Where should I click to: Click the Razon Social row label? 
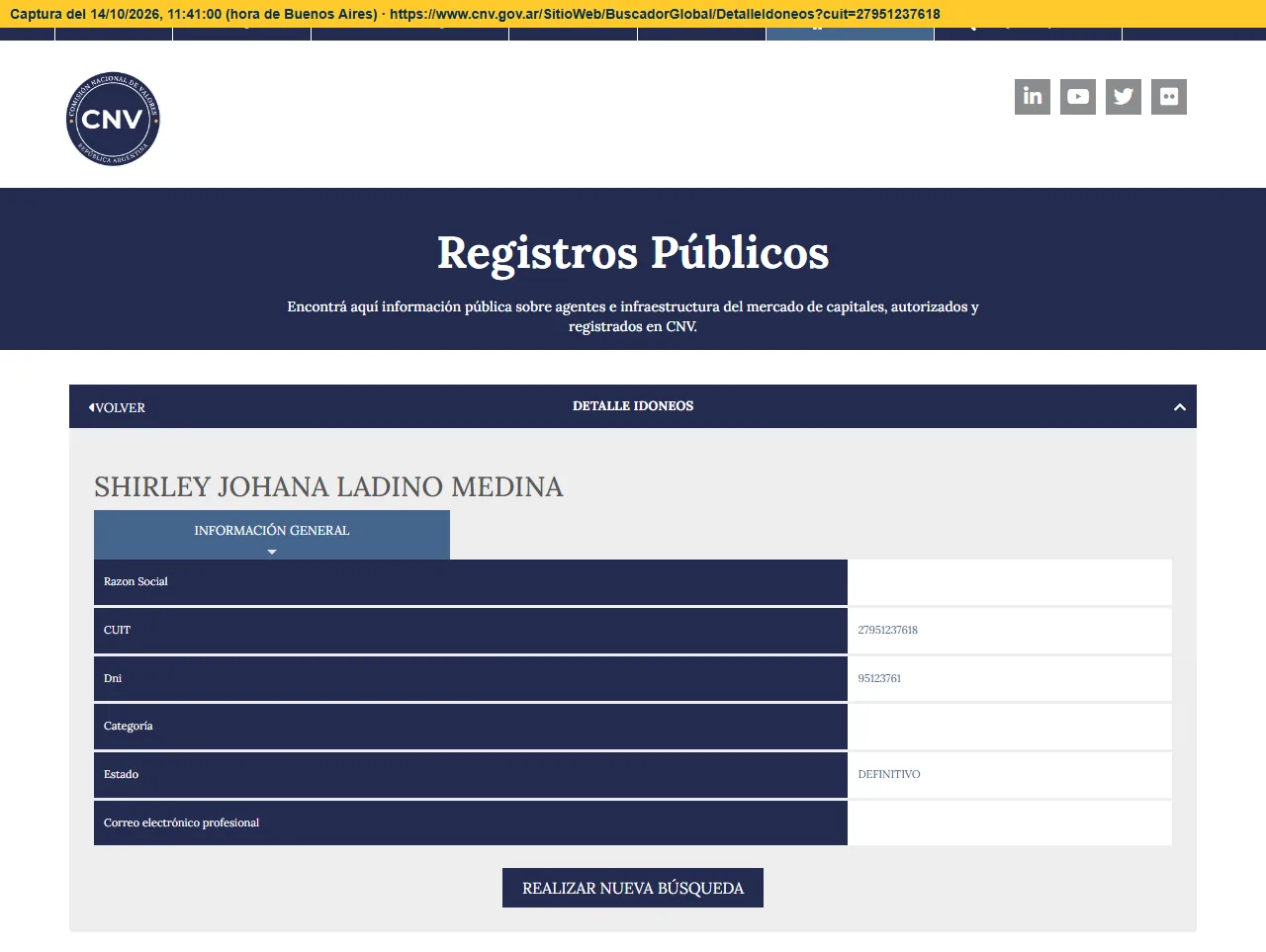[x=136, y=581]
